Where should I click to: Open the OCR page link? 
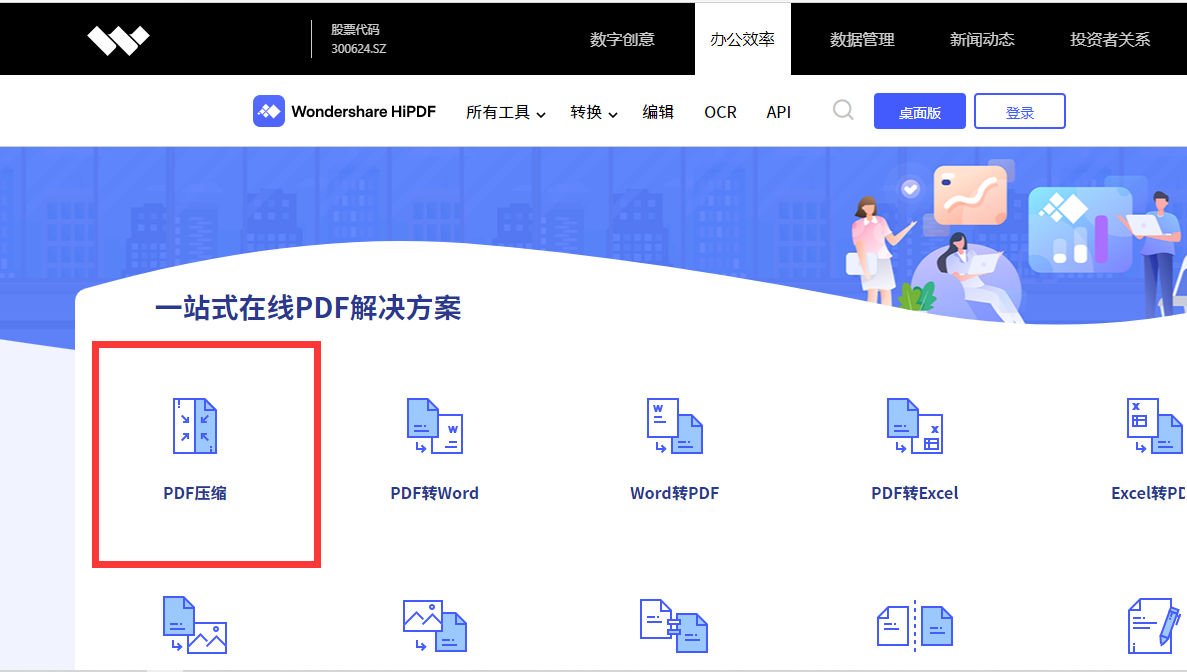click(720, 112)
